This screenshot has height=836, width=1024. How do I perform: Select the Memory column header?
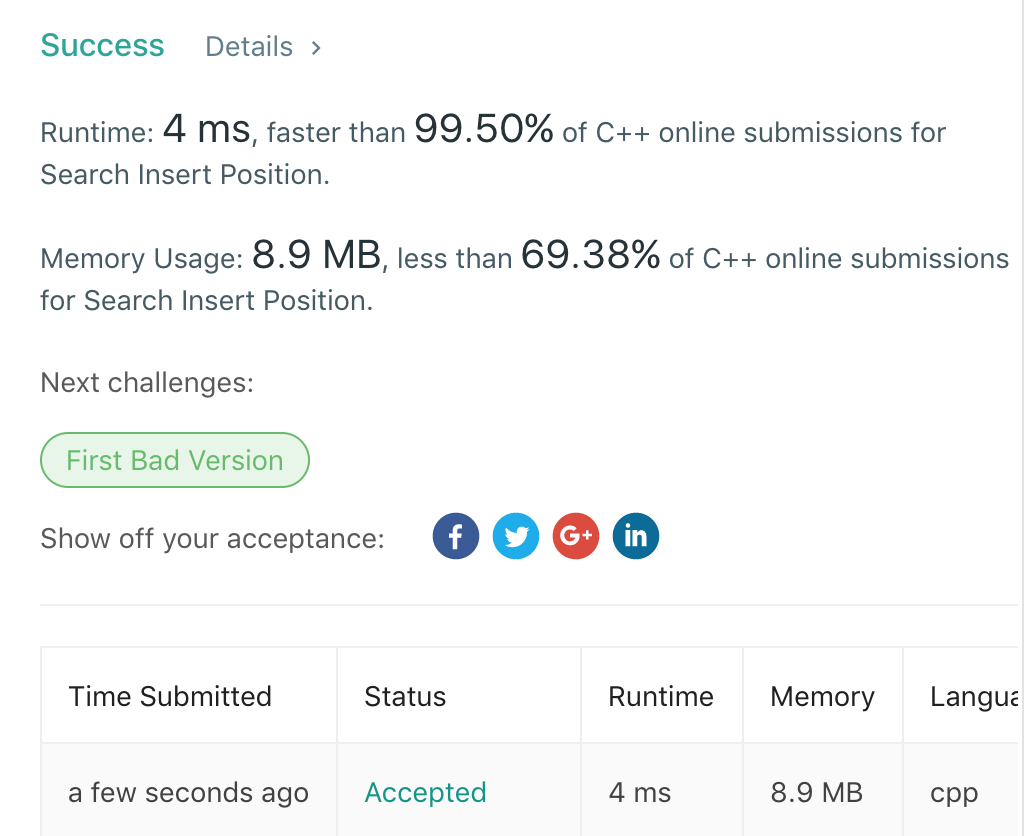[x=822, y=696]
